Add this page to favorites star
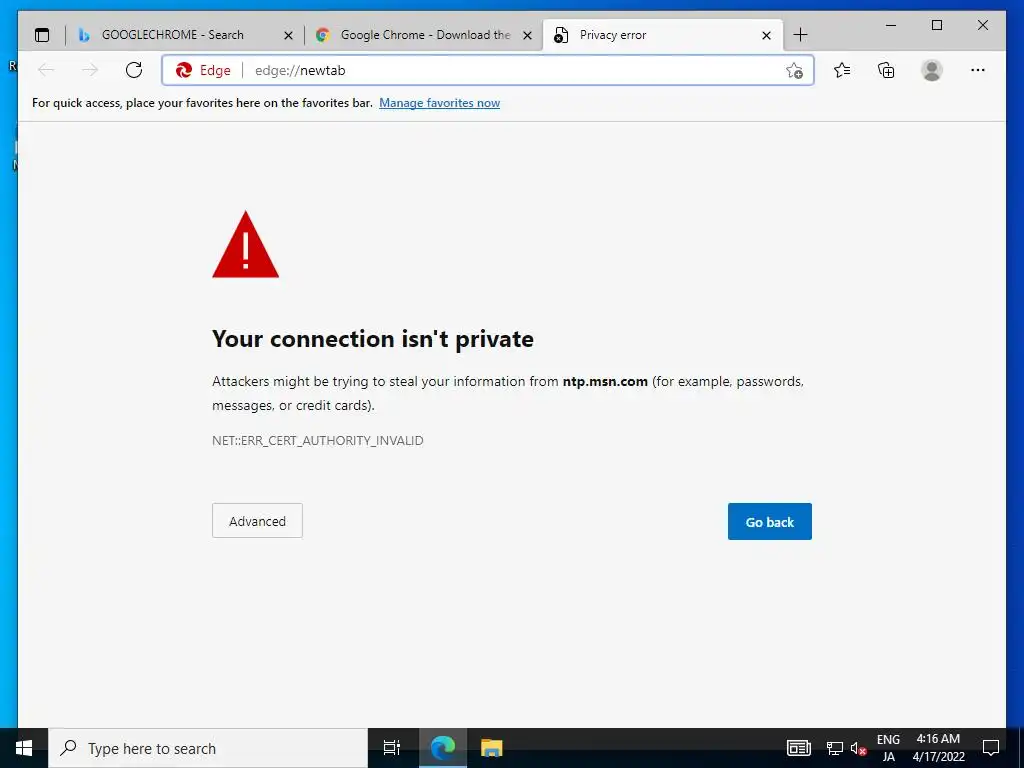This screenshot has width=1024, height=768. coord(794,71)
